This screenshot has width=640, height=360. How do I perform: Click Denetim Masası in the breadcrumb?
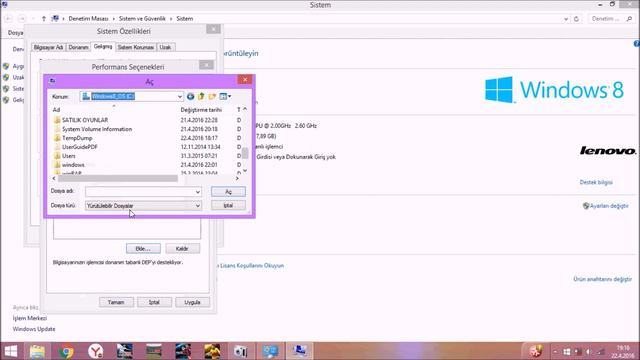pyautogui.click(x=88, y=19)
